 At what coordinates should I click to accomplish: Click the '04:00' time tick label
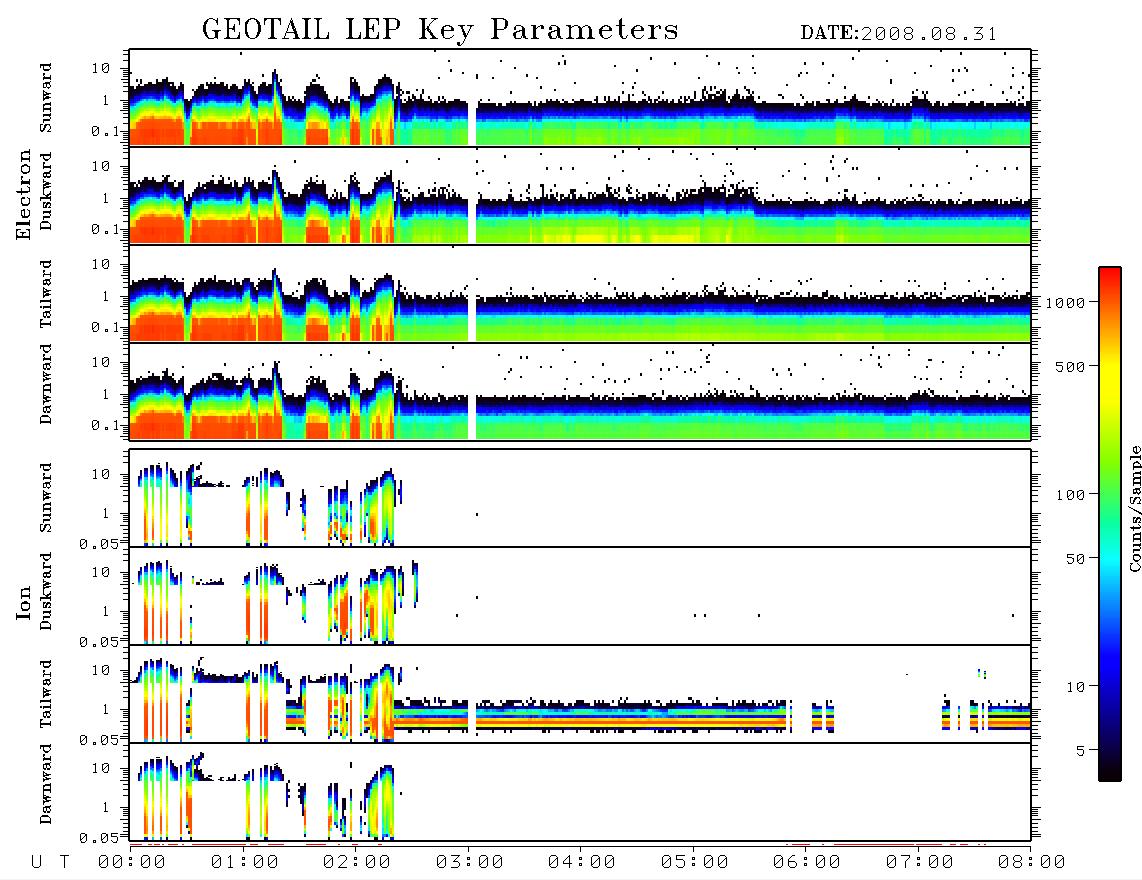tap(582, 863)
